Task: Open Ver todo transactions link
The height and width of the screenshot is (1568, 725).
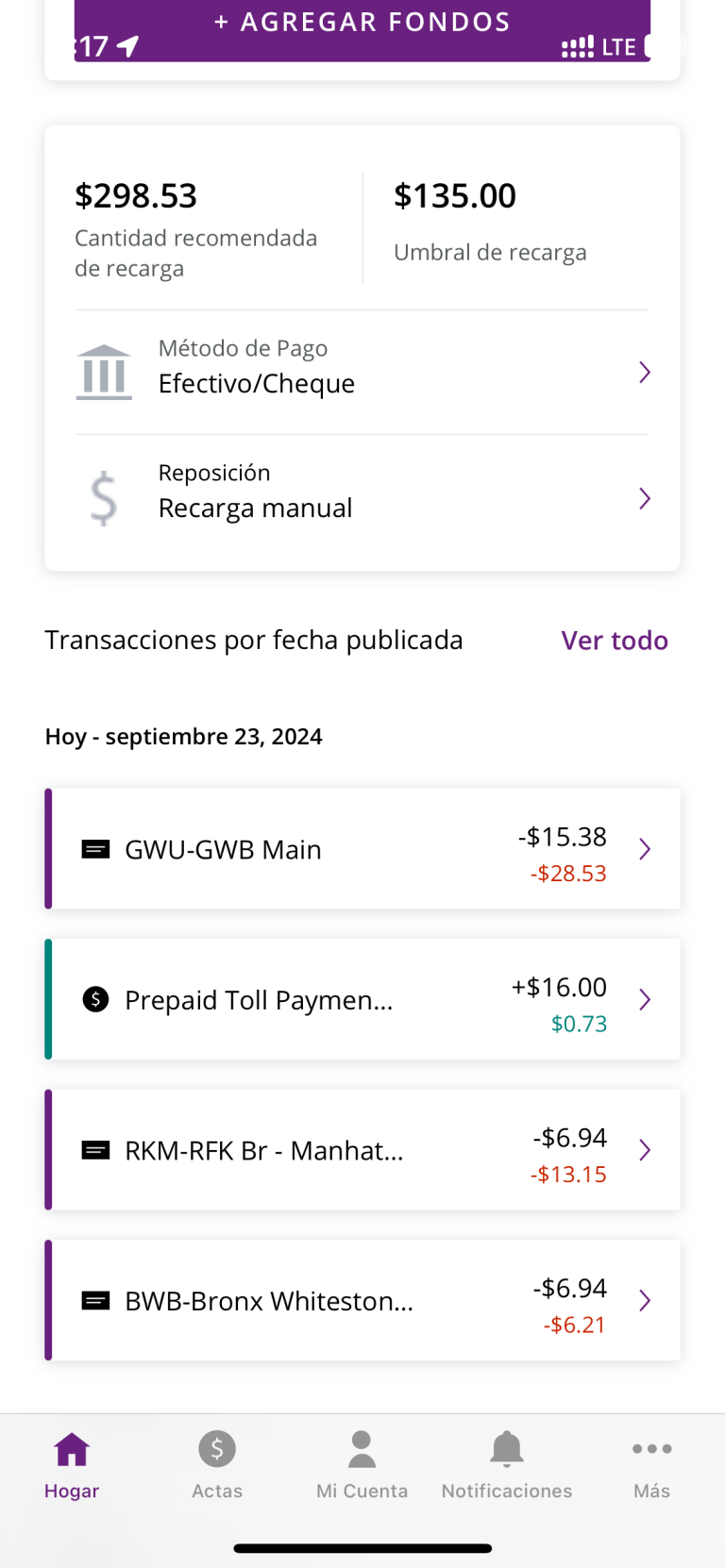Action: [x=615, y=641]
